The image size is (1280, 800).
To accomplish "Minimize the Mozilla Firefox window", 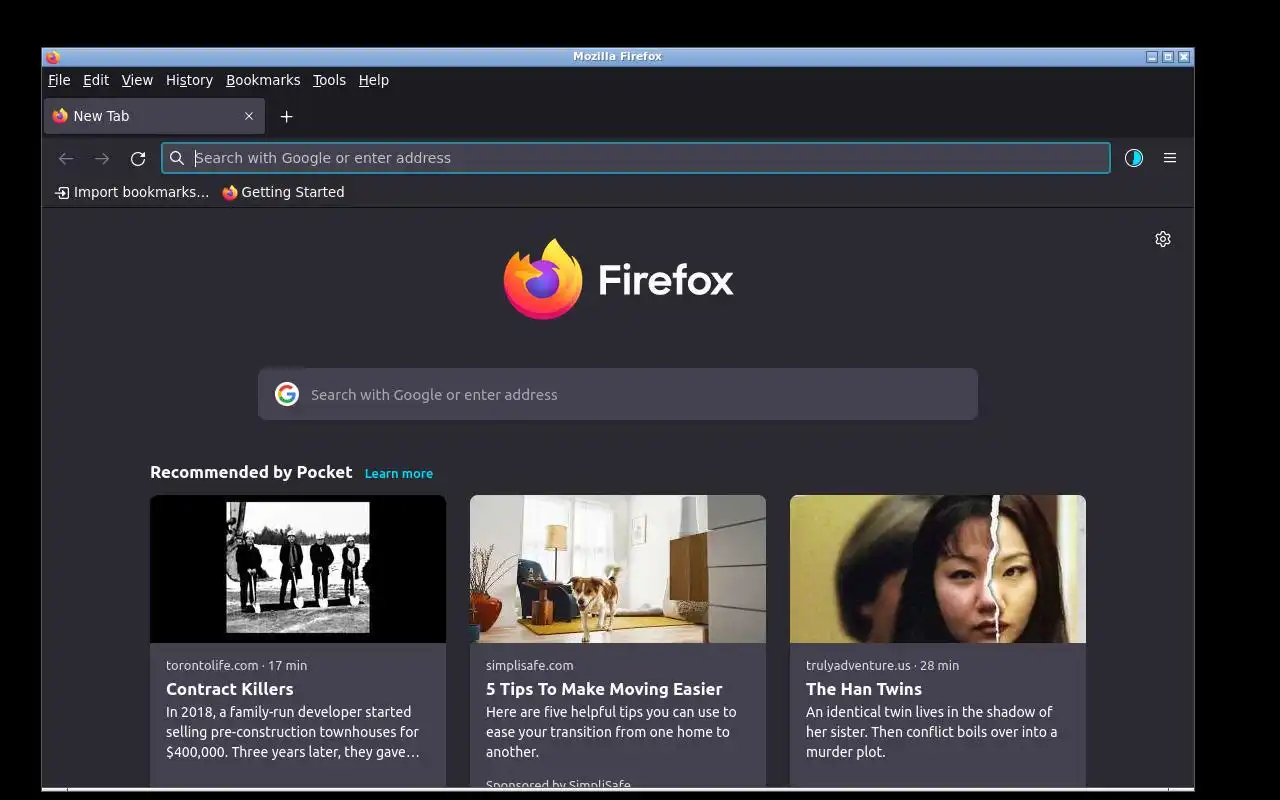I will [x=1152, y=57].
